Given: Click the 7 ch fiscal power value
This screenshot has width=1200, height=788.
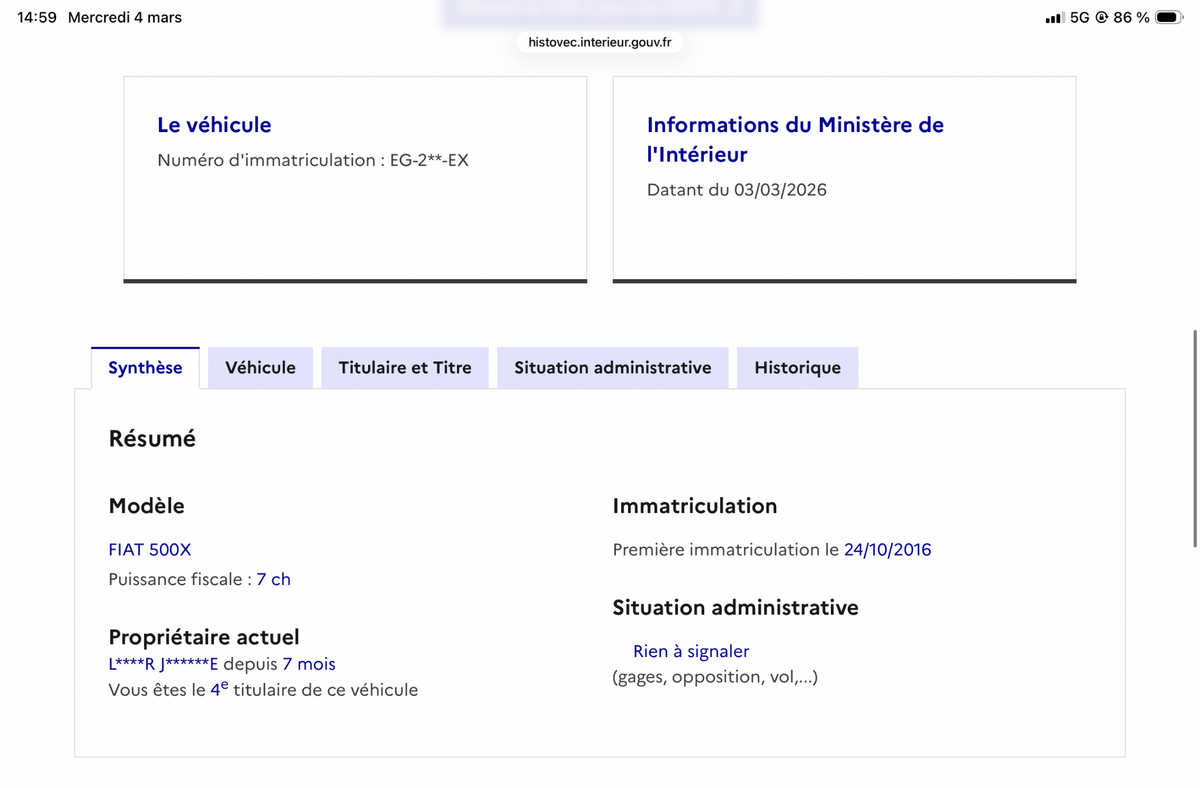Looking at the screenshot, I should coord(273,580).
